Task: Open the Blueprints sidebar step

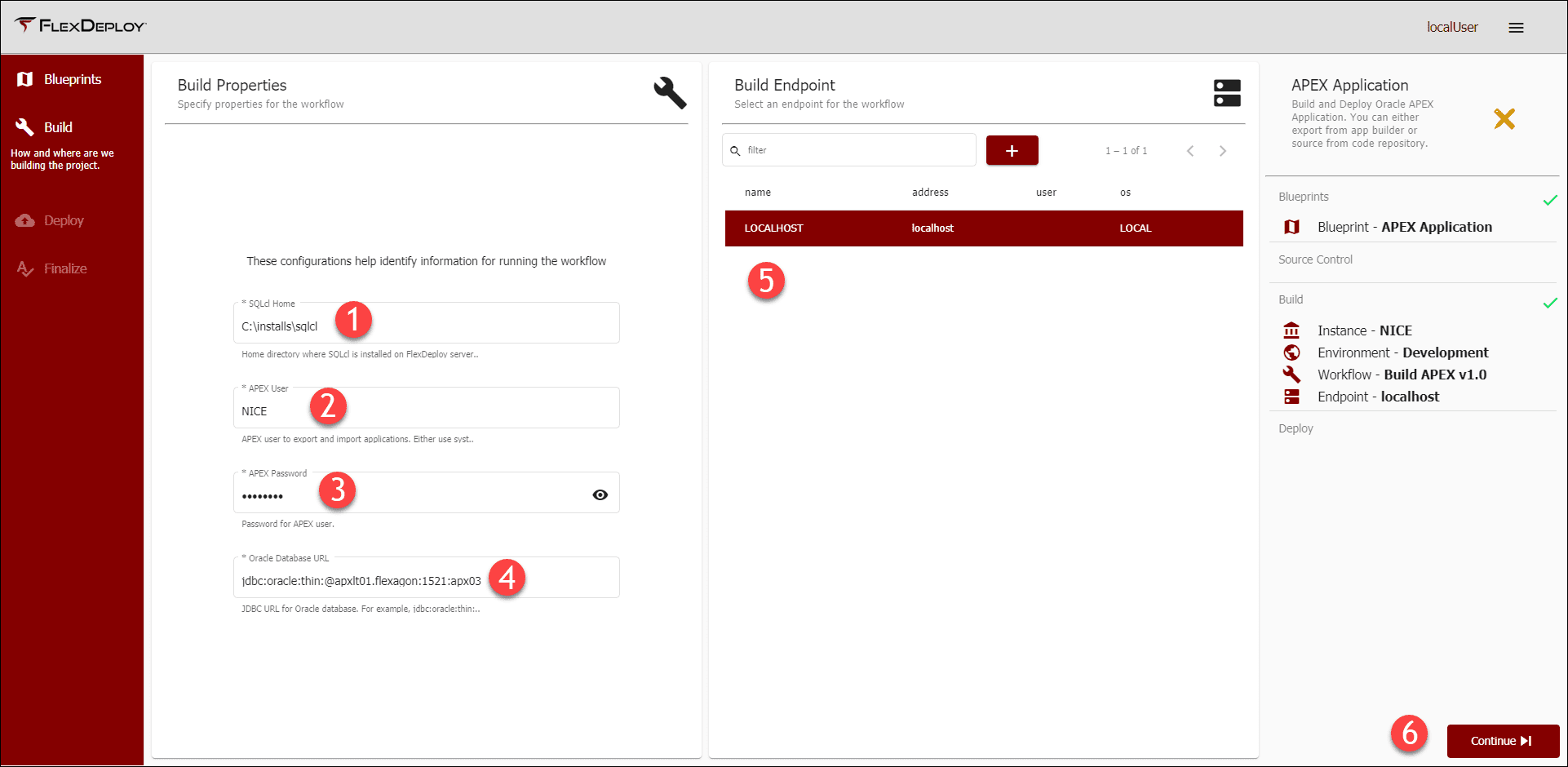Action: pos(72,79)
